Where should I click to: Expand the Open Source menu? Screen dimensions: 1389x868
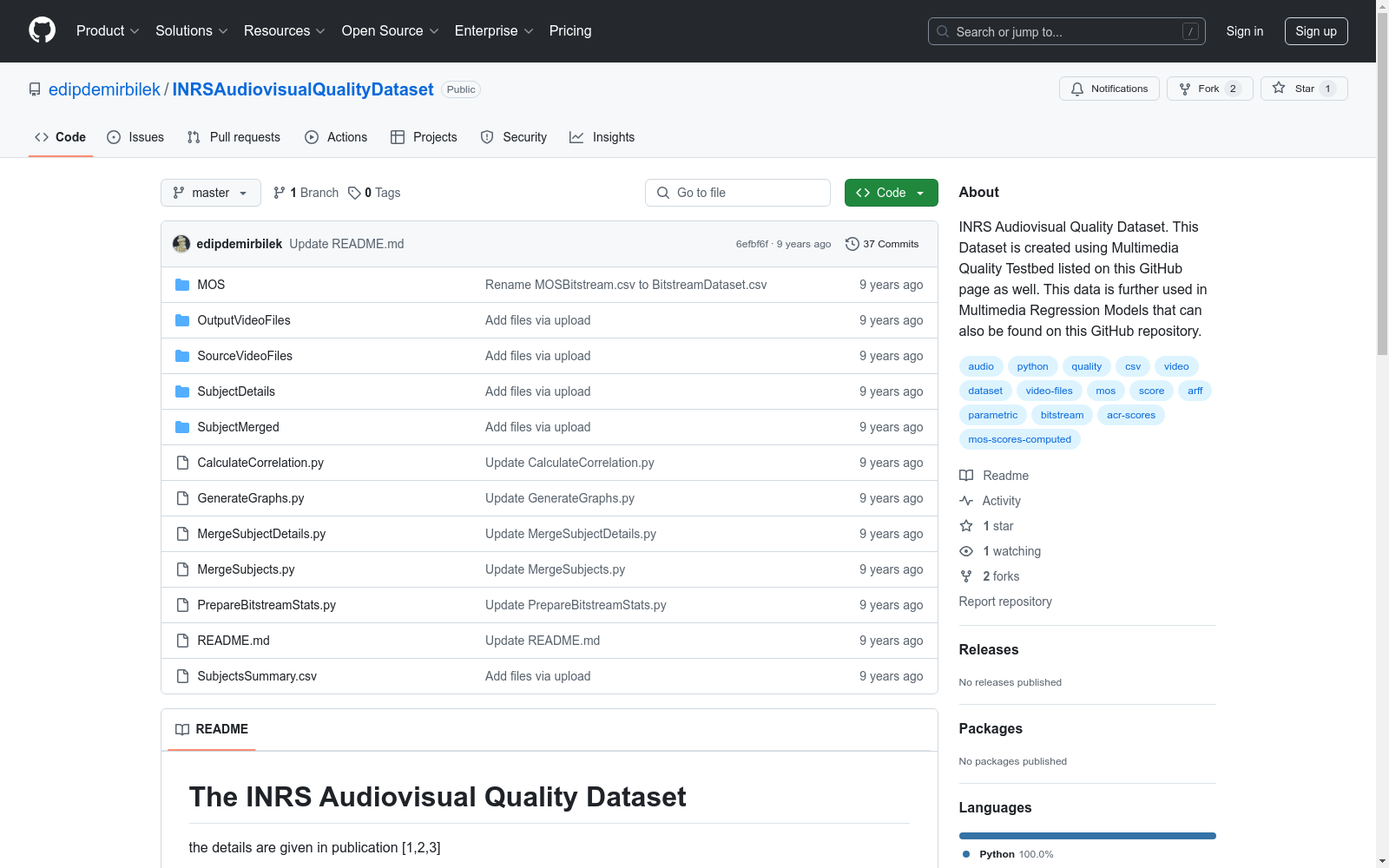pyautogui.click(x=391, y=30)
